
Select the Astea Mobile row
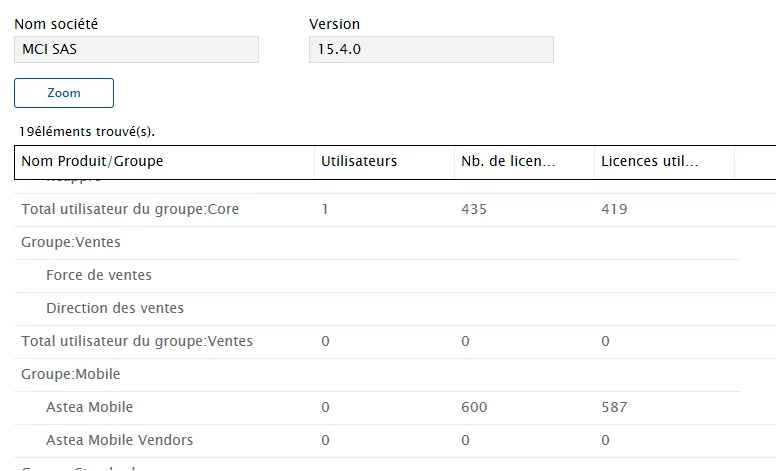[x=395, y=408]
